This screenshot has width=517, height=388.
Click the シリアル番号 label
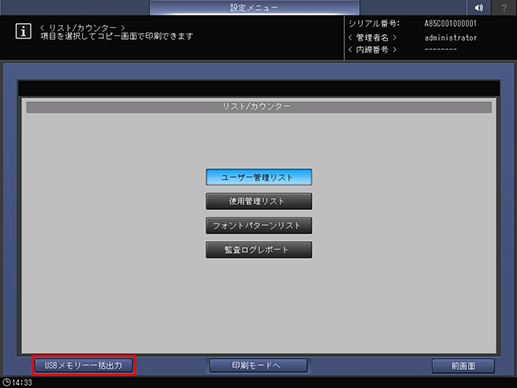coord(374,24)
